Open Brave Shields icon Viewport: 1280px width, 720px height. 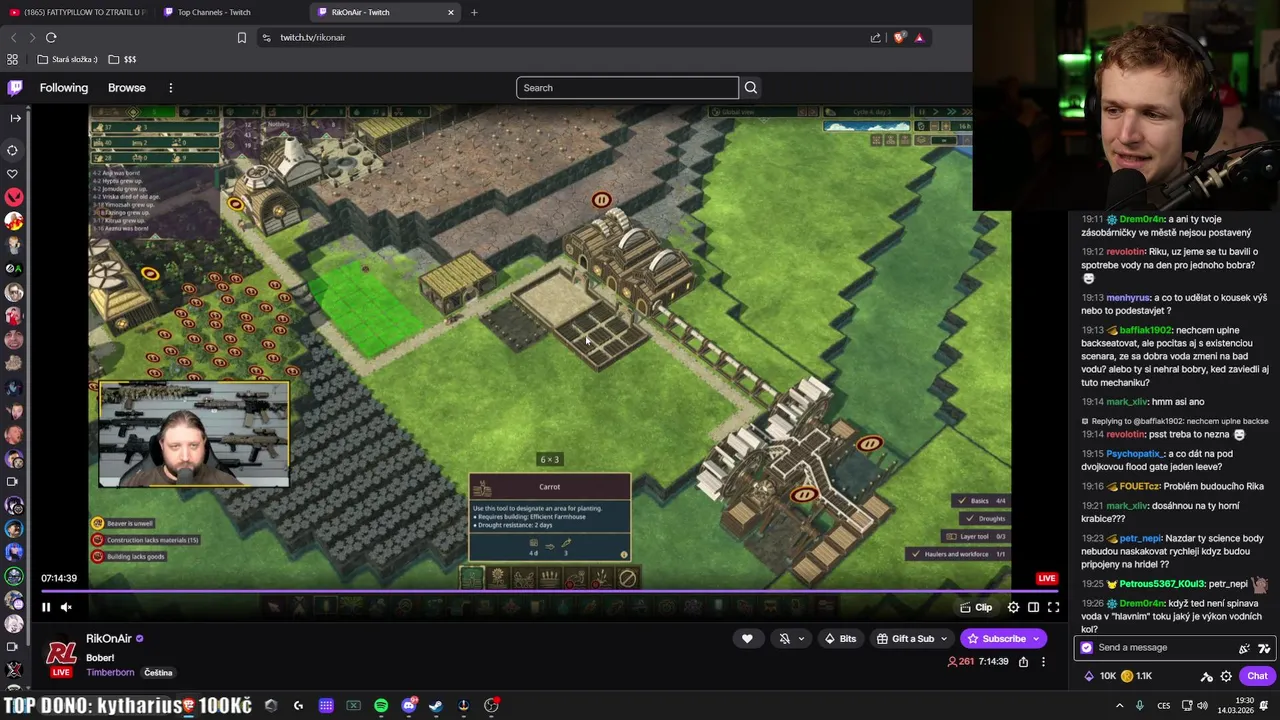coord(900,37)
